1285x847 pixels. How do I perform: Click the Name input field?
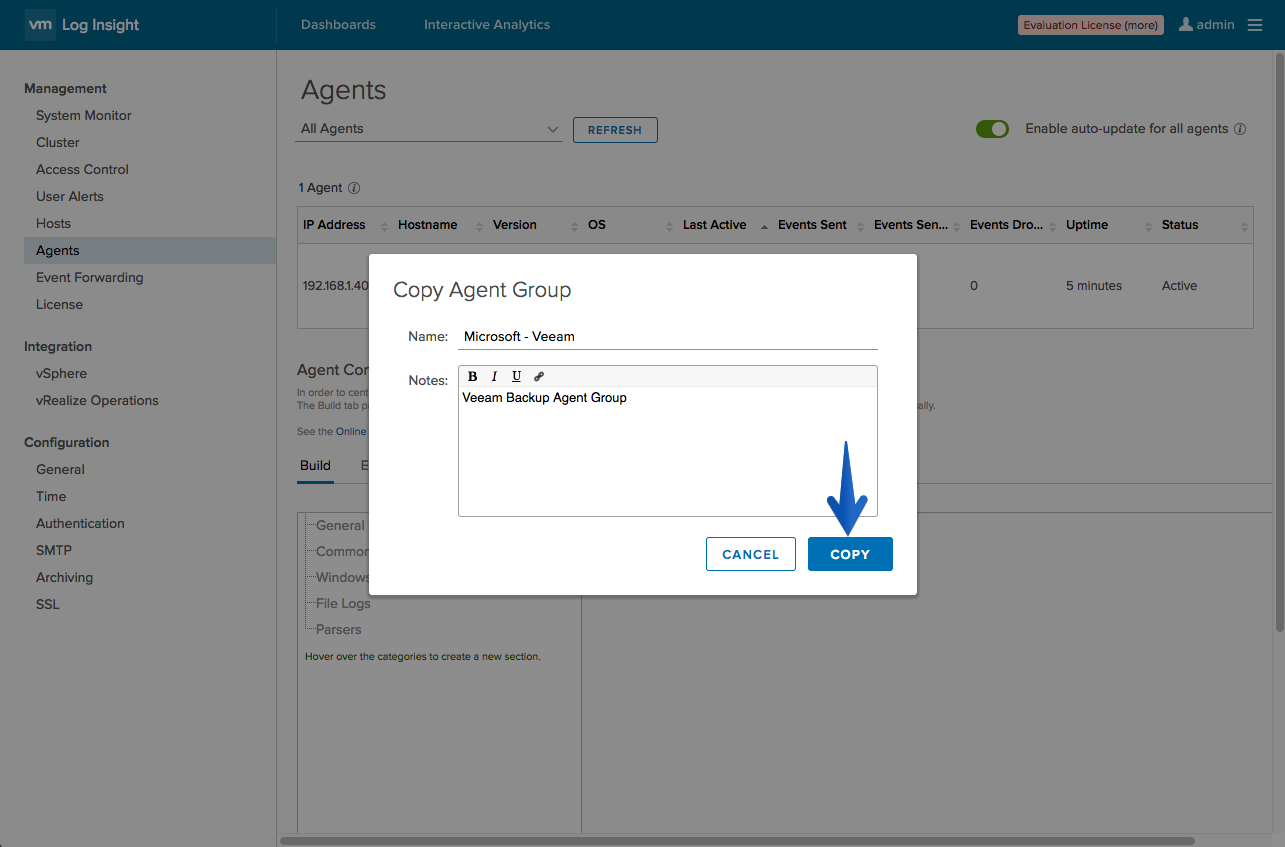tap(668, 337)
